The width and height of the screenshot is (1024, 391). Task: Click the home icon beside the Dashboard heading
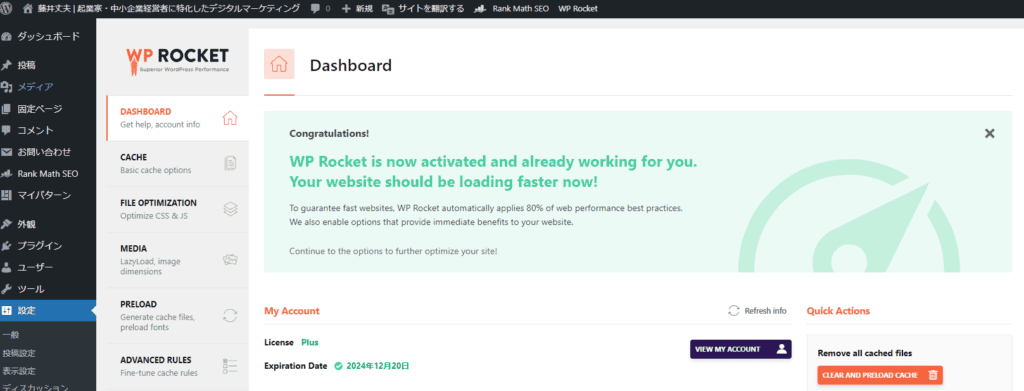(x=279, y=64)
